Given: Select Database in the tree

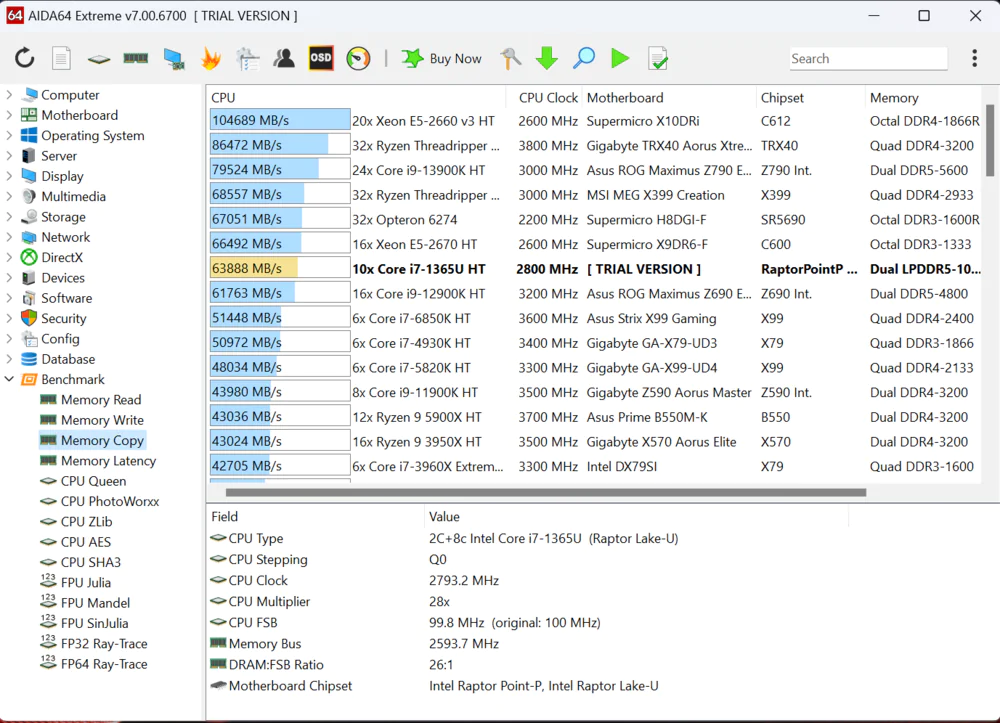Looking at the screenshot, I should point(68,360).
